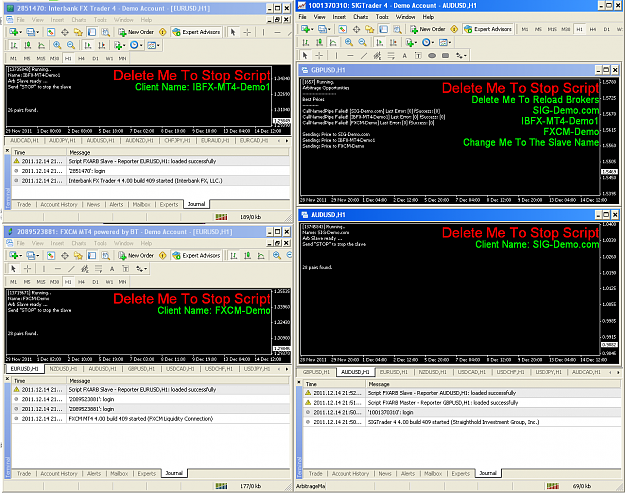Close the FXCM terminal panel with X

click(x=7, y=379)
